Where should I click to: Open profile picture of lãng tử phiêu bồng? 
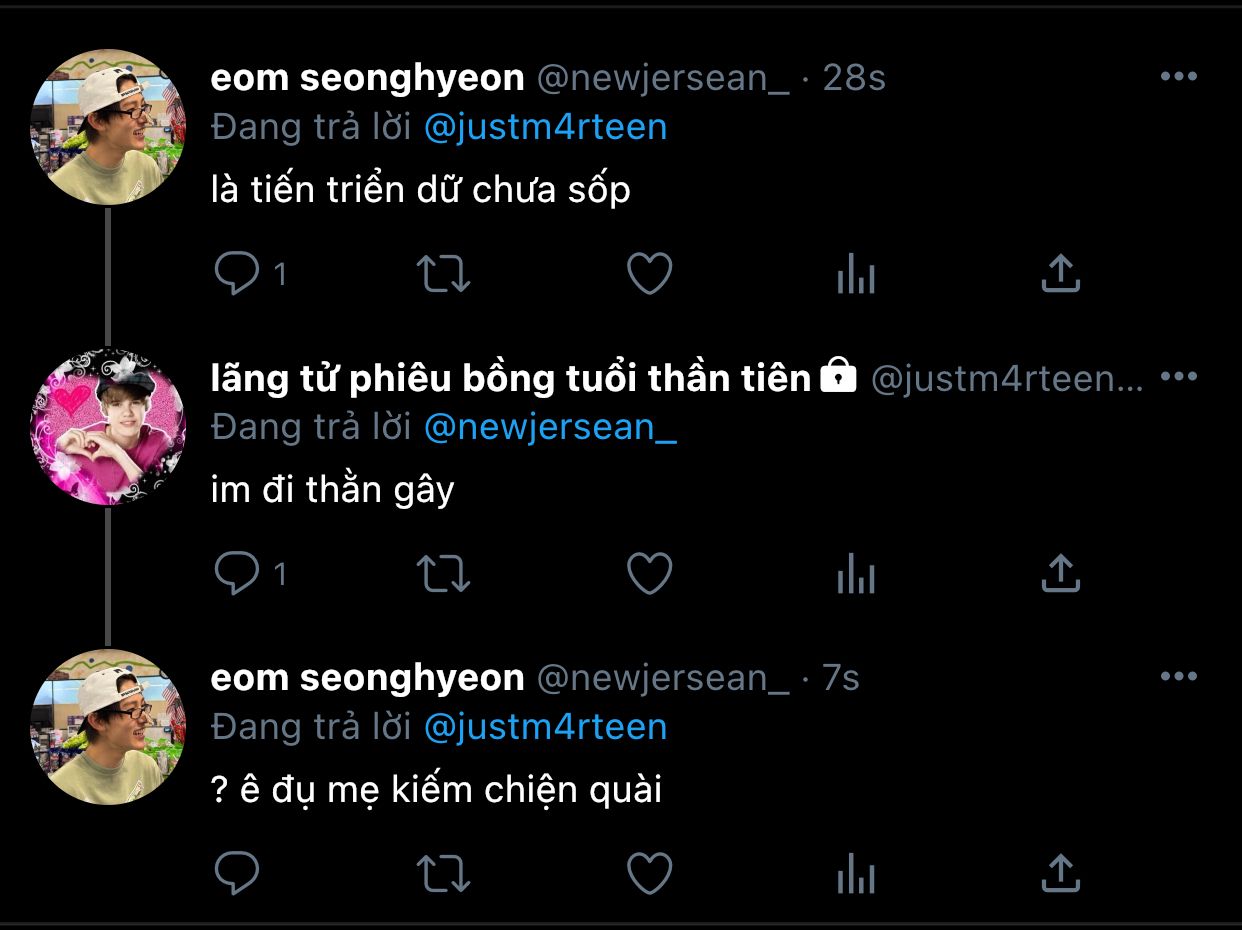[x=108, y=427]
